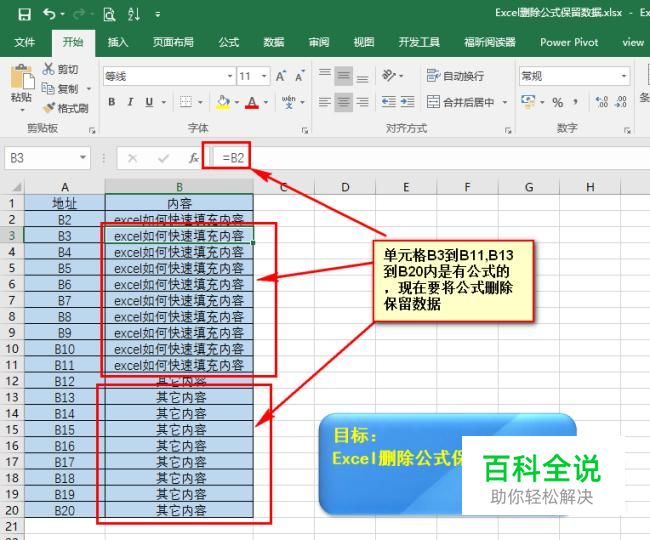The width and height of the screenshot is (650, 540).
Task: Click the Copy (复制) icon
Action: (48, 88)
